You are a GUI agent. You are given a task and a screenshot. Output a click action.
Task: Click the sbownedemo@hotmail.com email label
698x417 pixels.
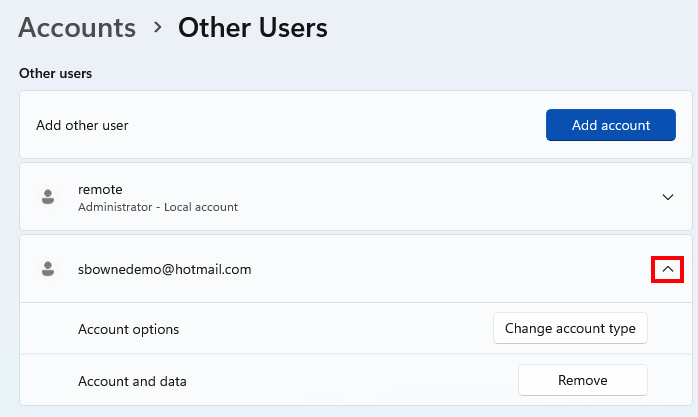(164, 269)
